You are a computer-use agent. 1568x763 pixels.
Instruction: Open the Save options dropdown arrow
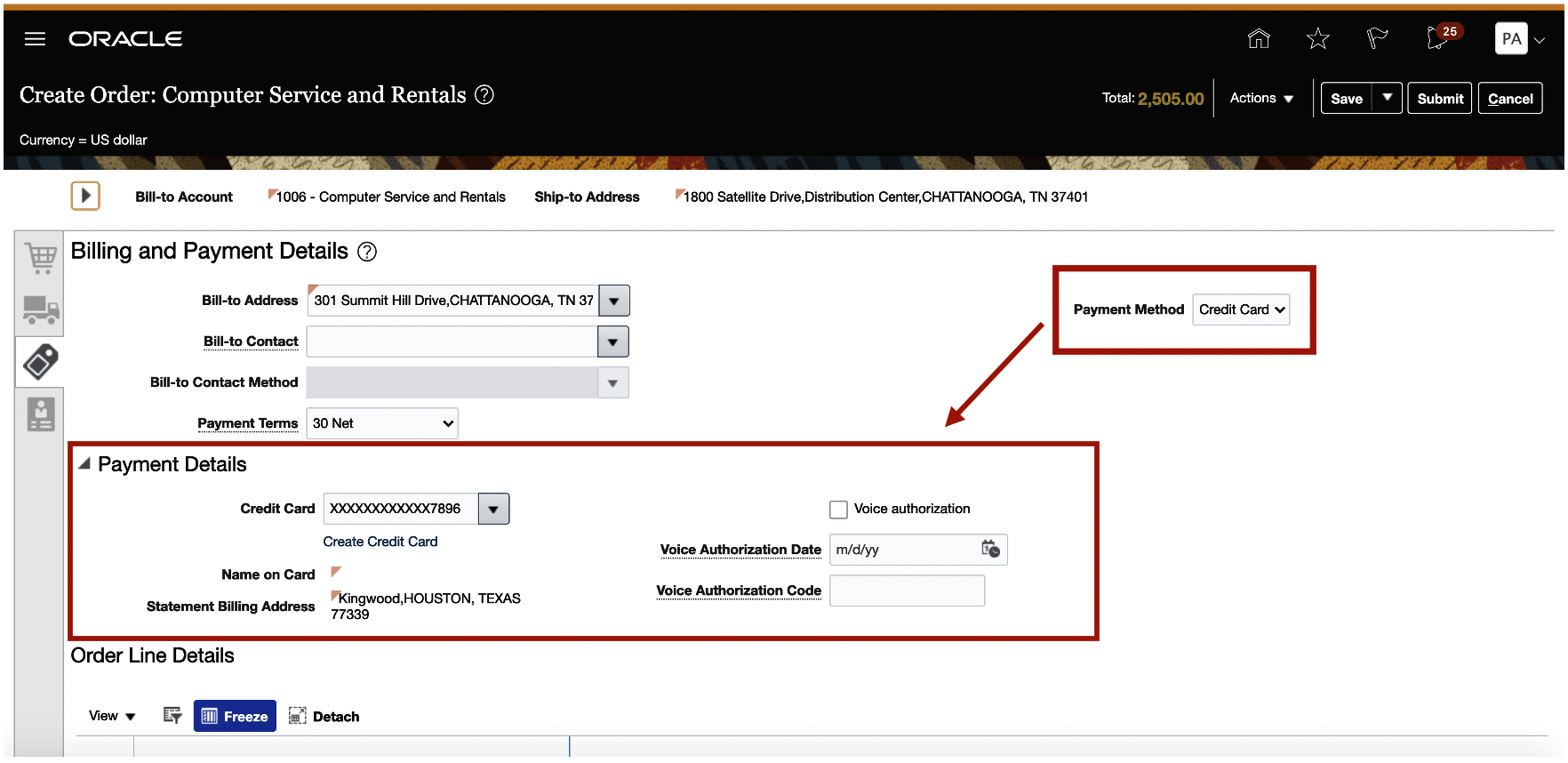pos(1387,98)
